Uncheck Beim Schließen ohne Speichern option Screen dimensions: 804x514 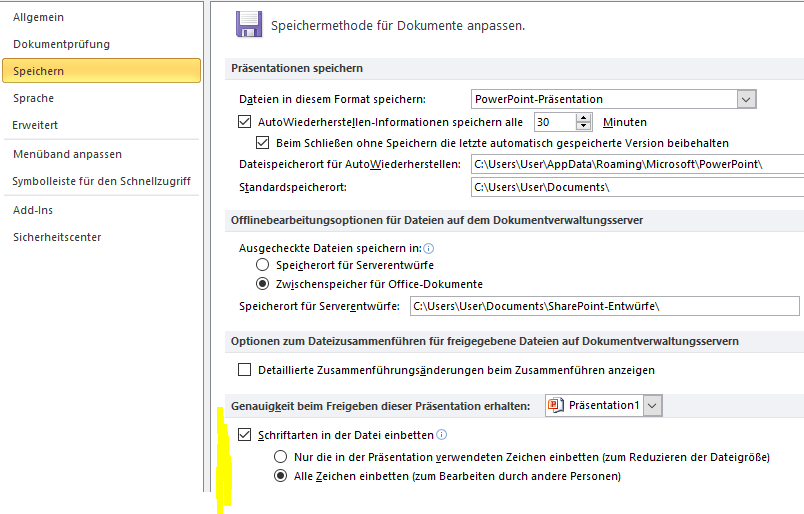(263, 143)
